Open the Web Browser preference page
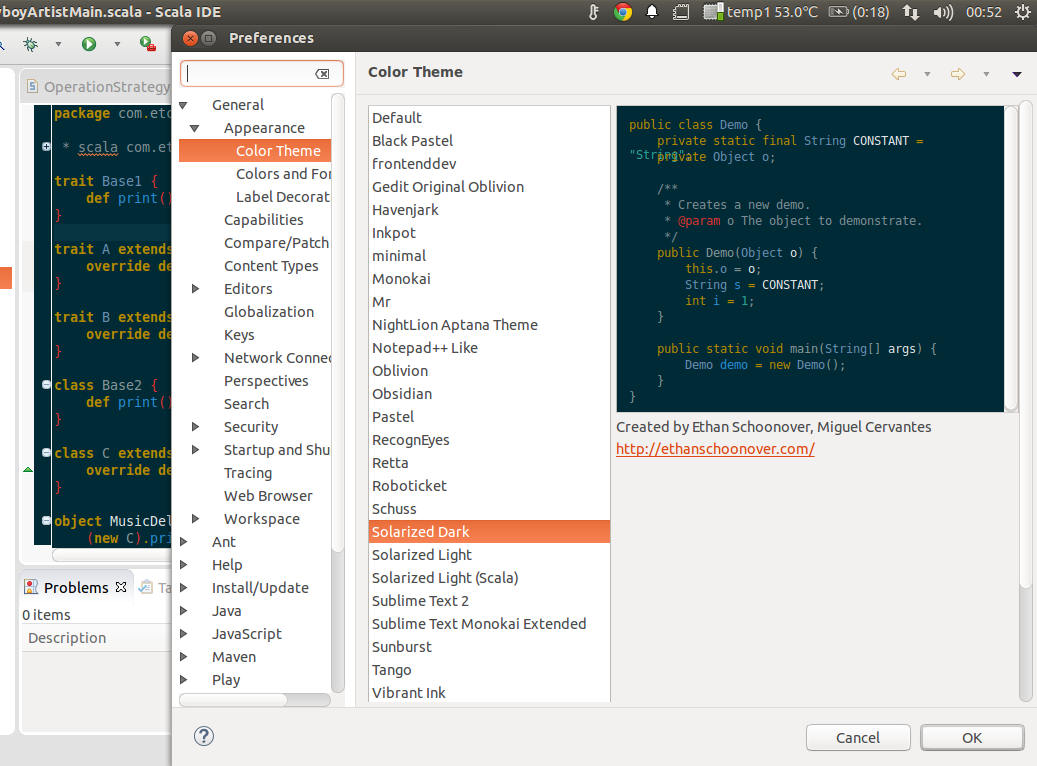The width and height of the screenshot is (1037, 766). tap(268, 496)
